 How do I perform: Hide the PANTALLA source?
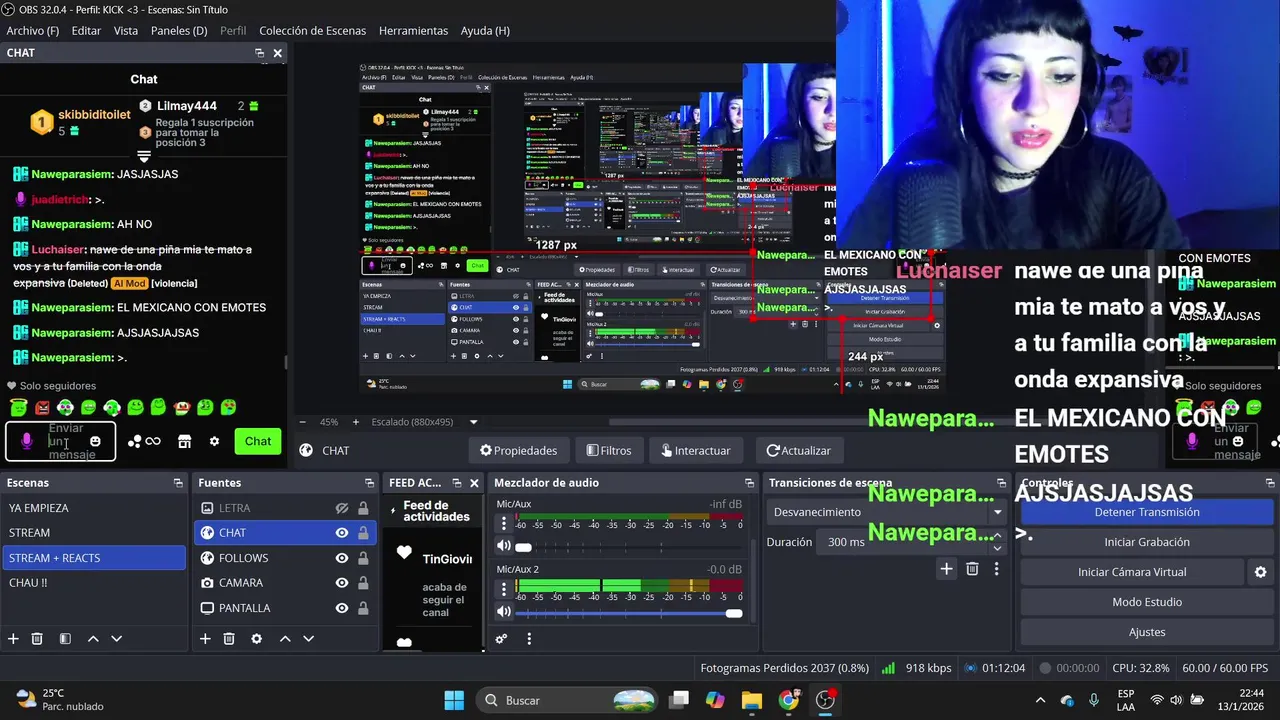click(341, 608)
